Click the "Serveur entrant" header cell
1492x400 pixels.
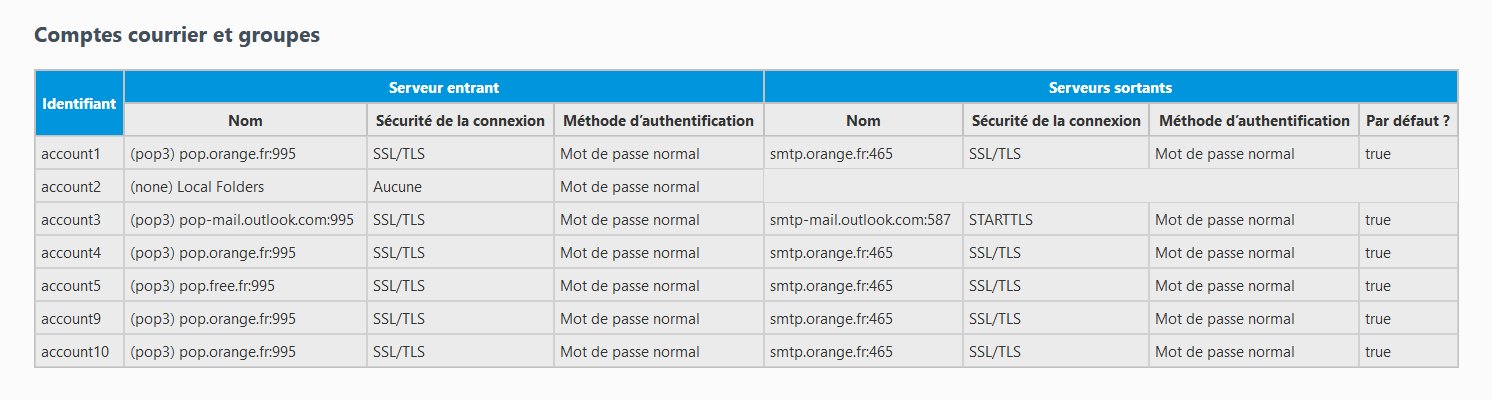pos(443,87)
